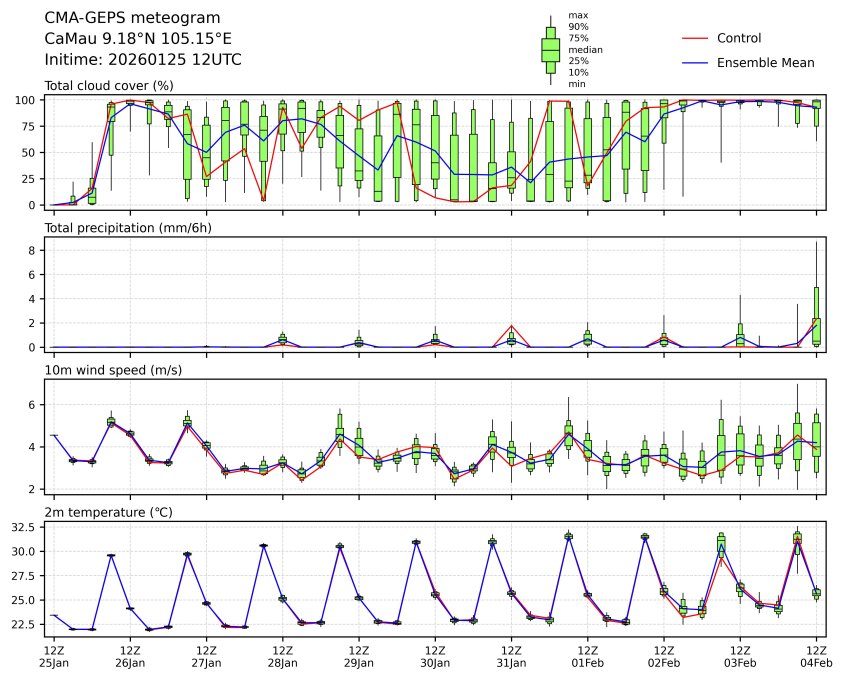The image size is (844, 680).
Task: Click the tall 04Feb precipitation box plot
Action: click(816, 318)
